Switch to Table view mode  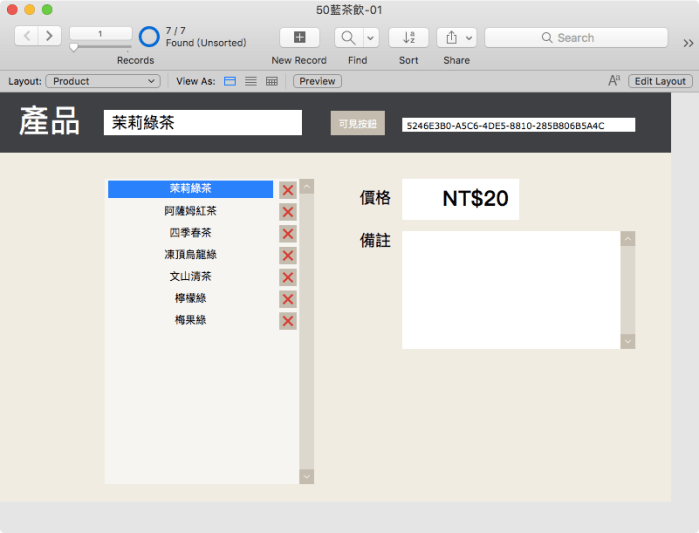point(272,81)
